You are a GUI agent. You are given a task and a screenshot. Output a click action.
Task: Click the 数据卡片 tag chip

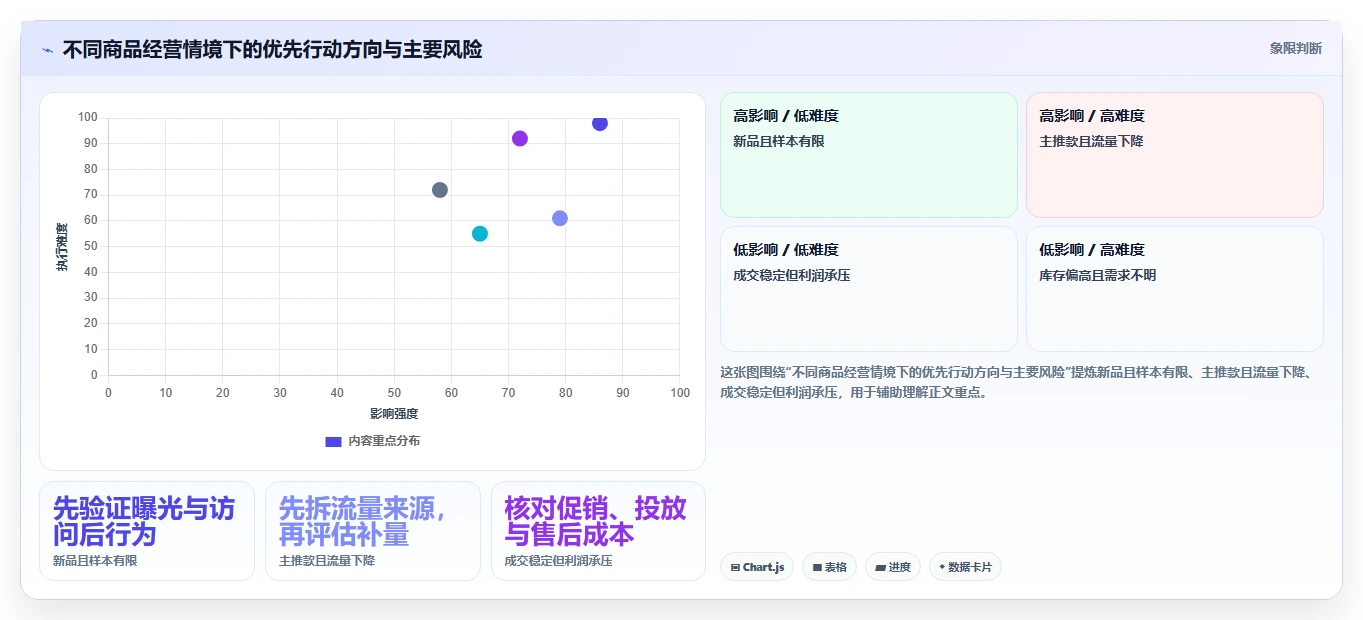[x=965, y=567]
